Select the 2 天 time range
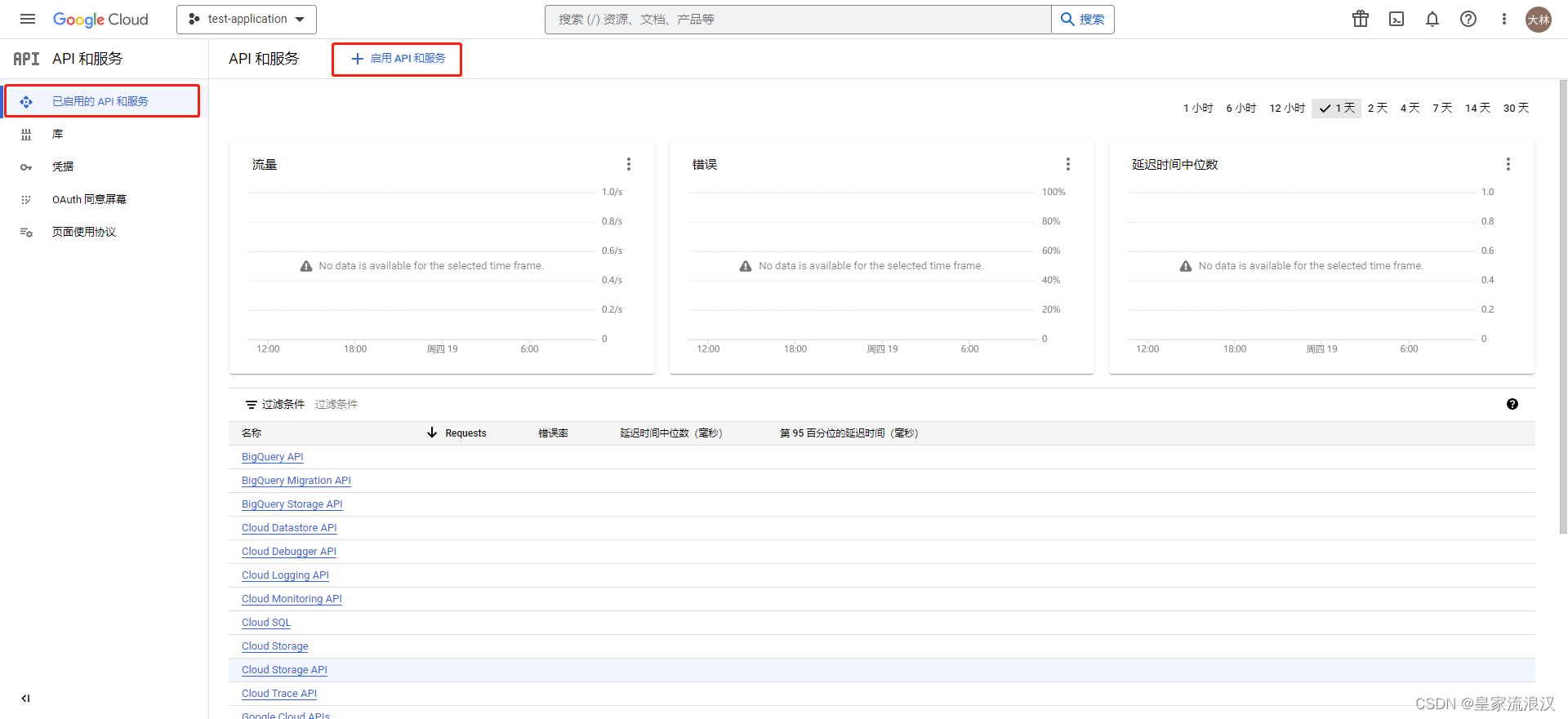 (x=1378, y=108)
